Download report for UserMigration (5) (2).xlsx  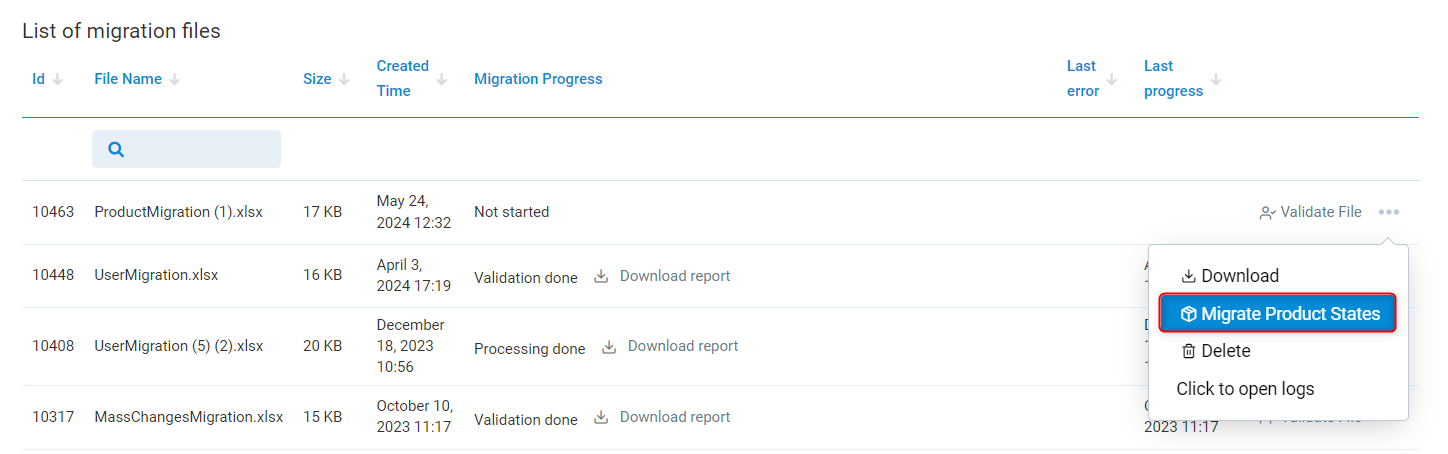(x=672, y=347)
